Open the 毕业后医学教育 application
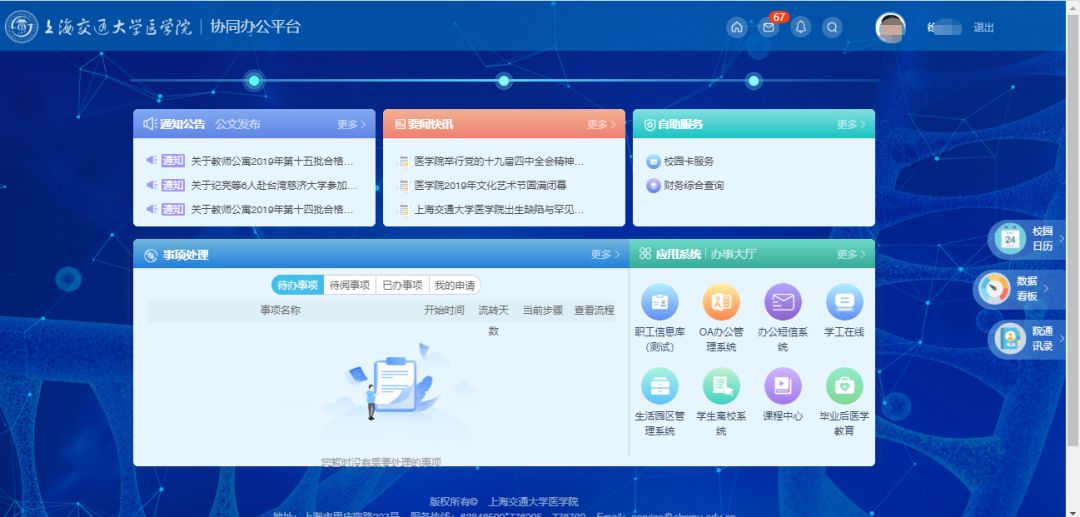Image resolution: width=1080 pixels, height=517 pixels. [x=844, y=386]
